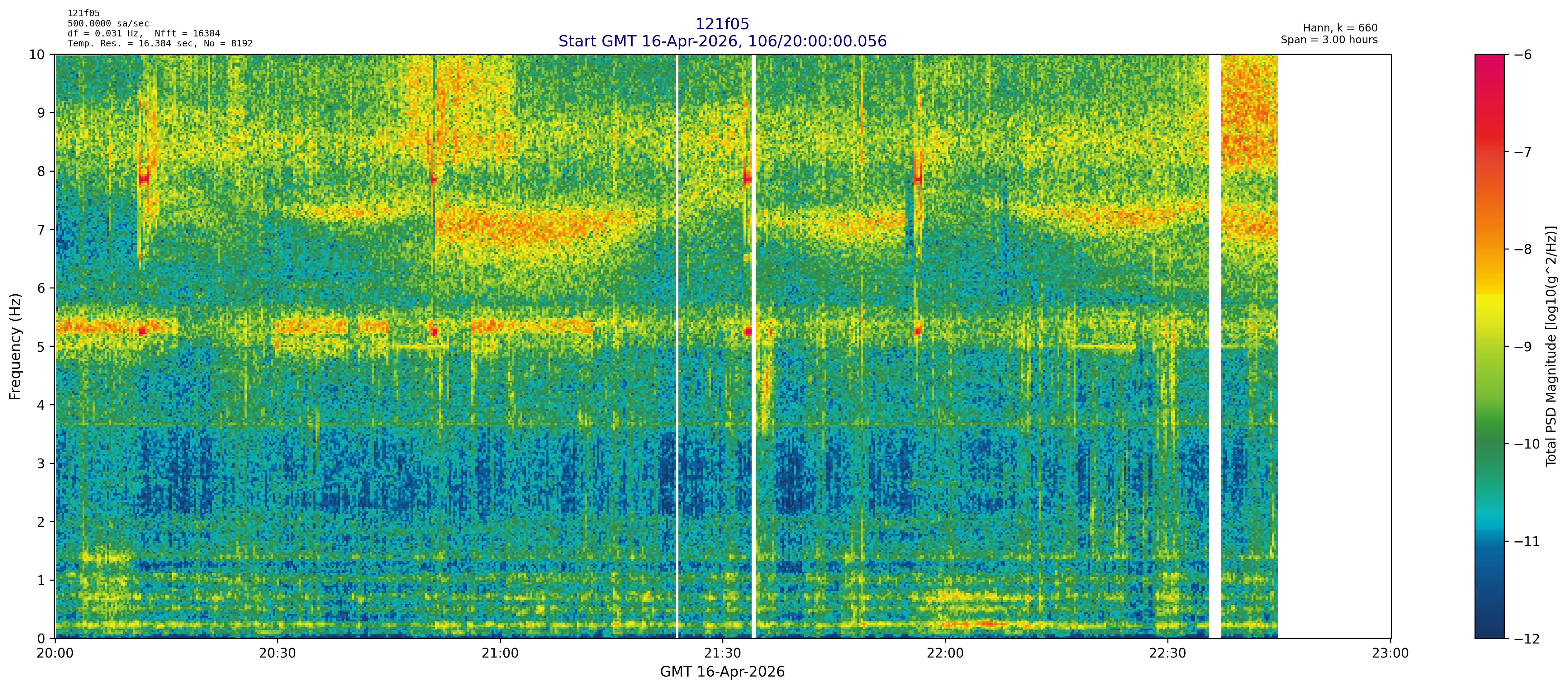1568x689 pixels.
Task: Click the colorbar near the -6 red top
Action: point(1489,61)
